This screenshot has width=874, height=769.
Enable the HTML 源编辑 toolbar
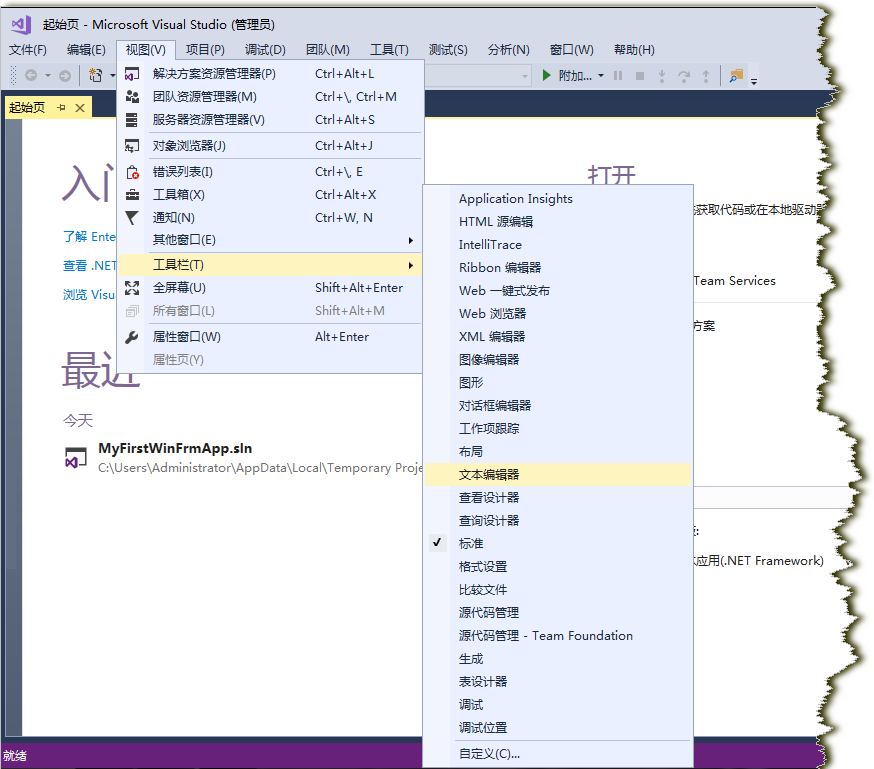click(557, 222)
